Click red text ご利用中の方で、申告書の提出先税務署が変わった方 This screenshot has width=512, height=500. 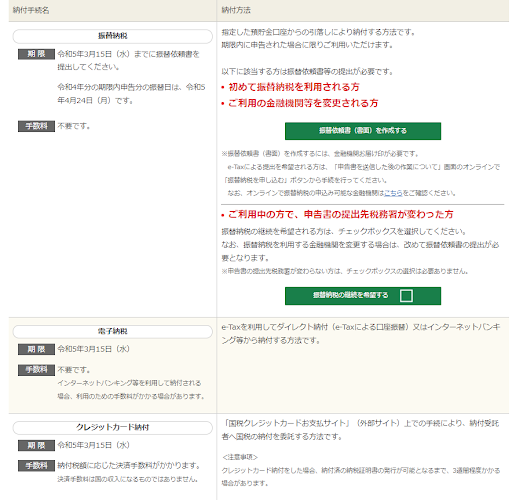[341, 214]
